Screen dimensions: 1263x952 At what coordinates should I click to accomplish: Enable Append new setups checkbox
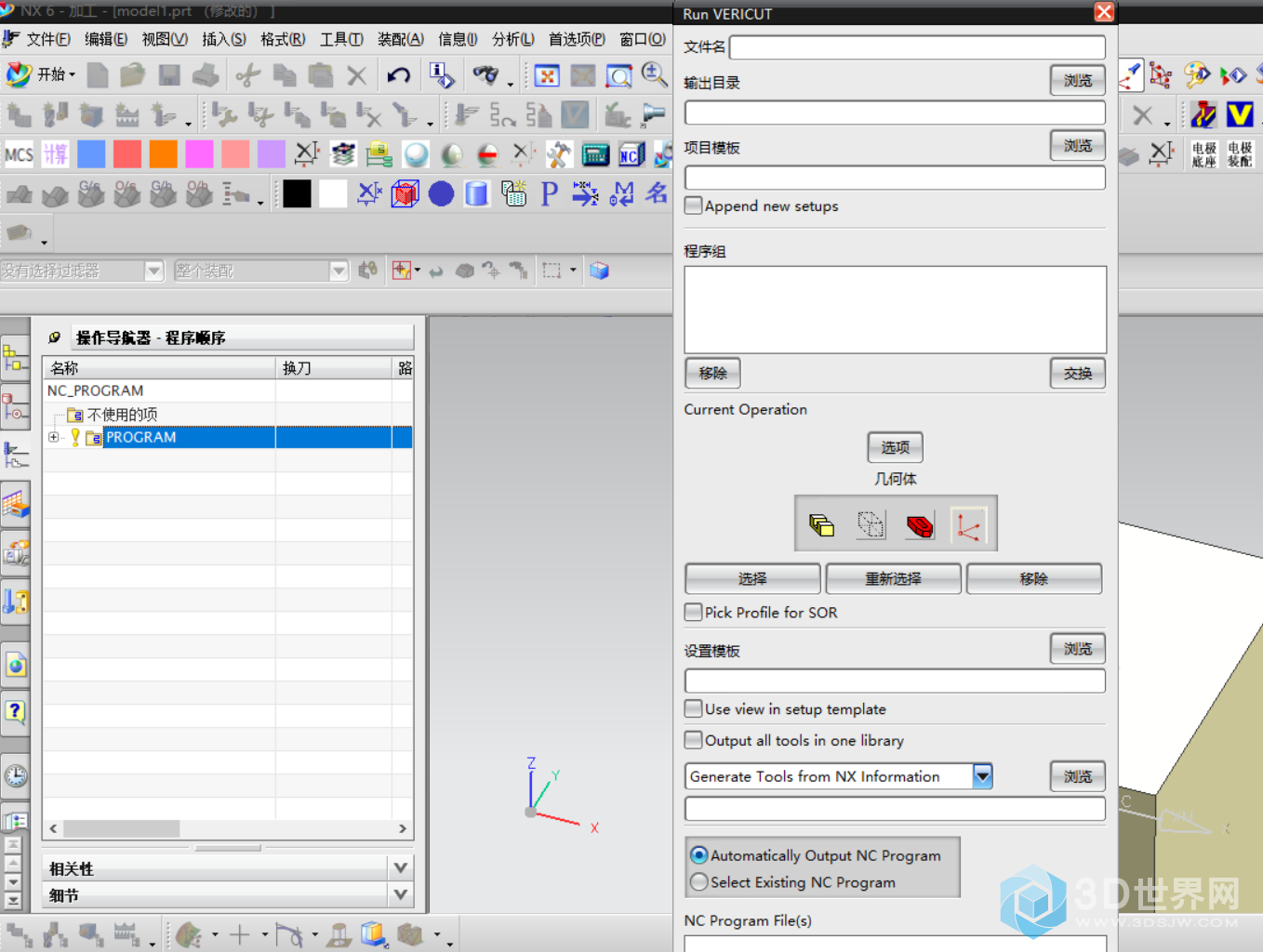[693, 205]
